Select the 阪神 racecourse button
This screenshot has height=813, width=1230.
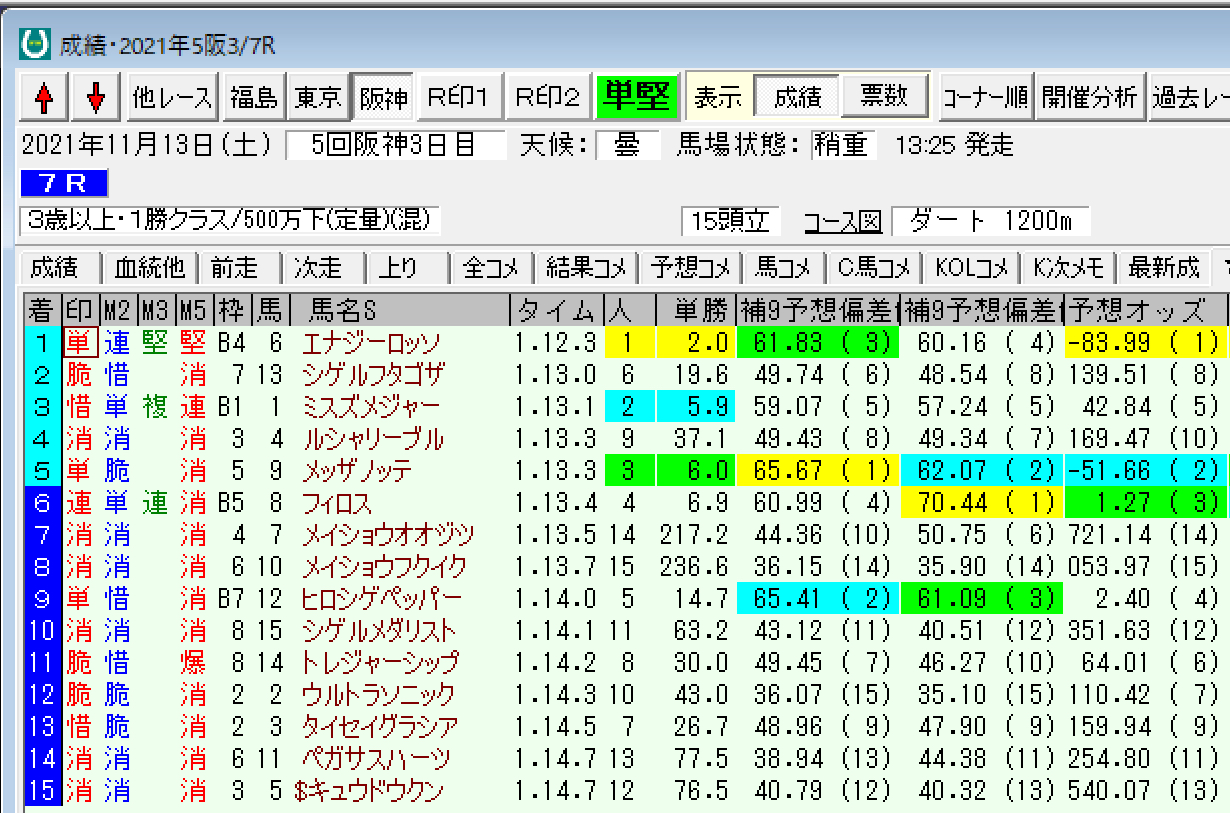[x=383, y=97]
